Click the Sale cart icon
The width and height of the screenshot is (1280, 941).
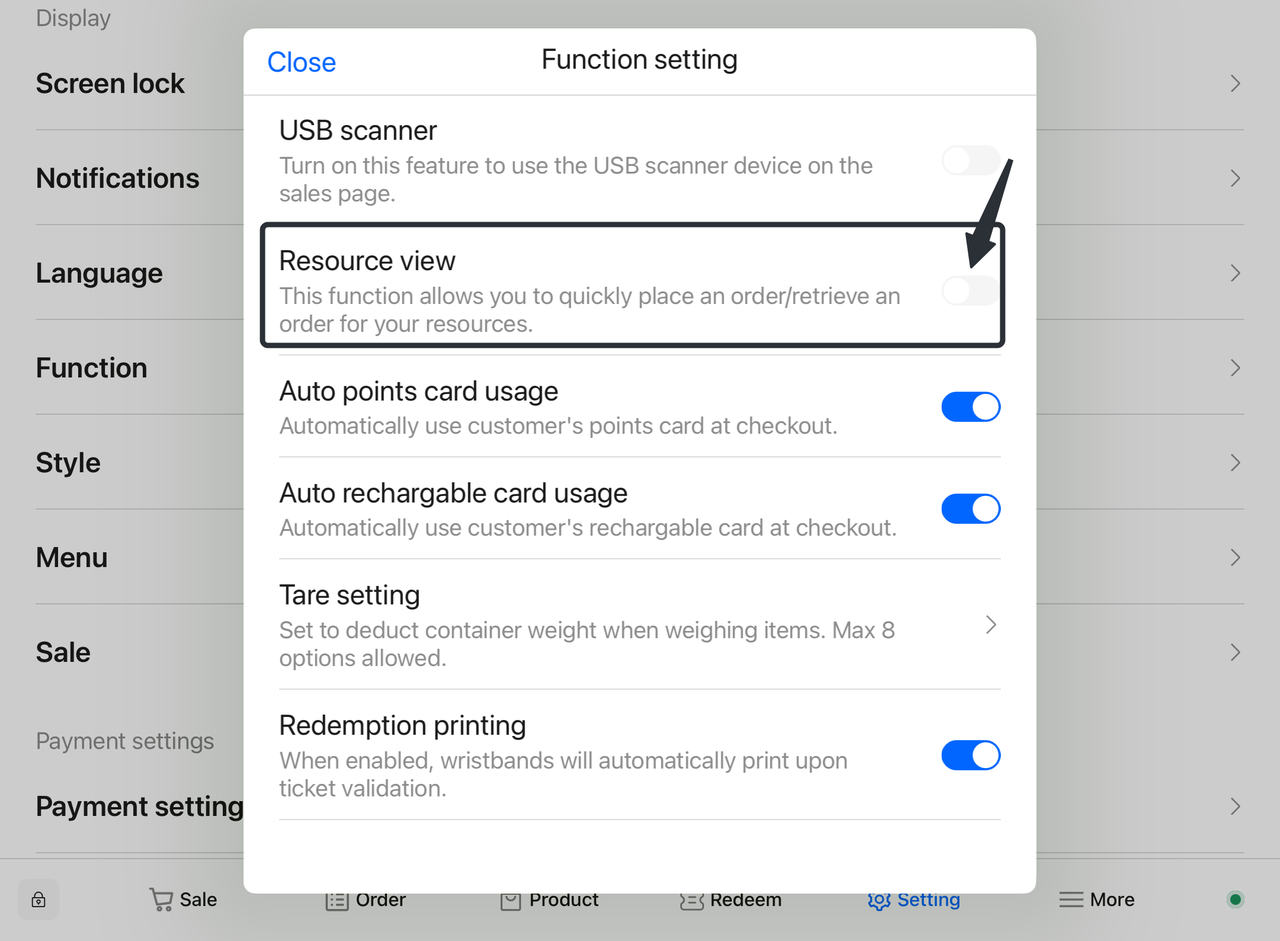tap(160, 900)
